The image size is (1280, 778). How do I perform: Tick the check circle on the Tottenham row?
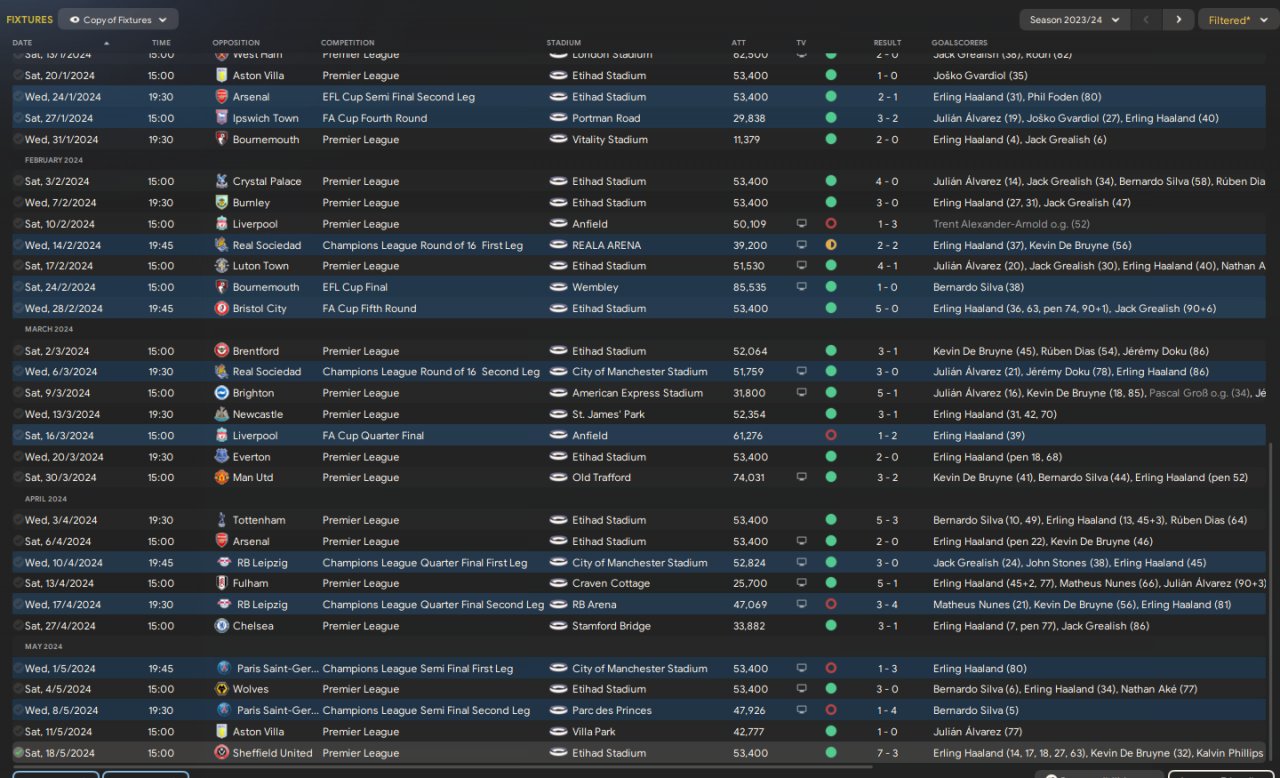18,520
